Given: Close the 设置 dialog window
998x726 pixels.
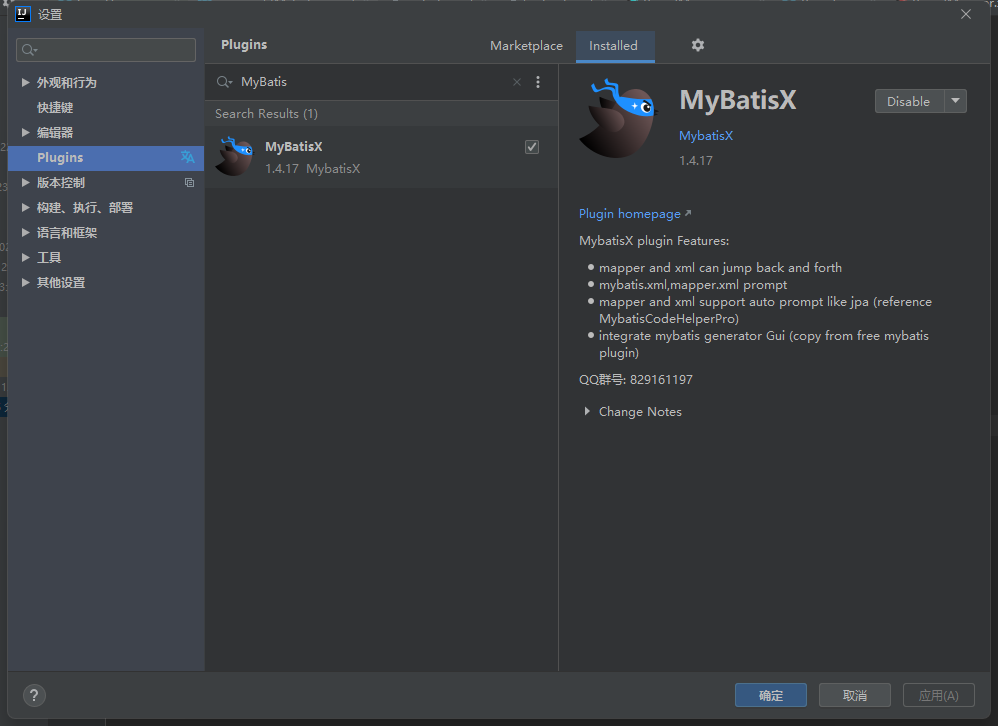Looking at the screenshot, I should click(x=966, y=14).
